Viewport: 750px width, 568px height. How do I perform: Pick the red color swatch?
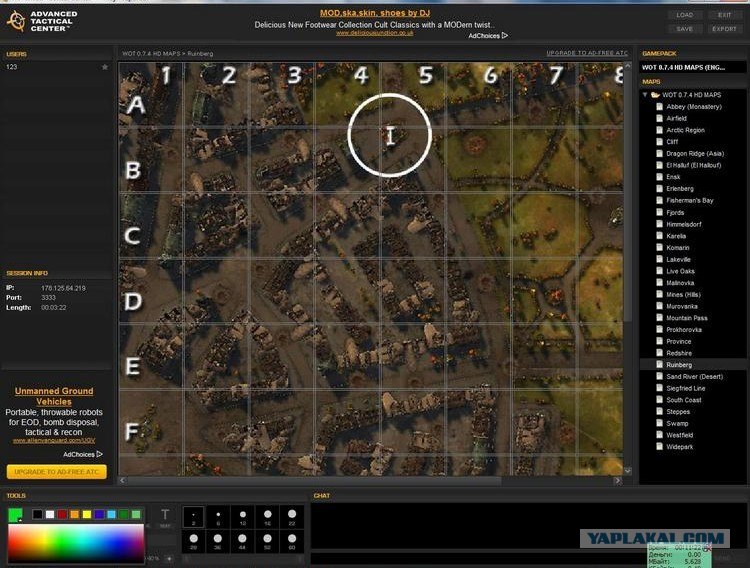click(62, 514)
